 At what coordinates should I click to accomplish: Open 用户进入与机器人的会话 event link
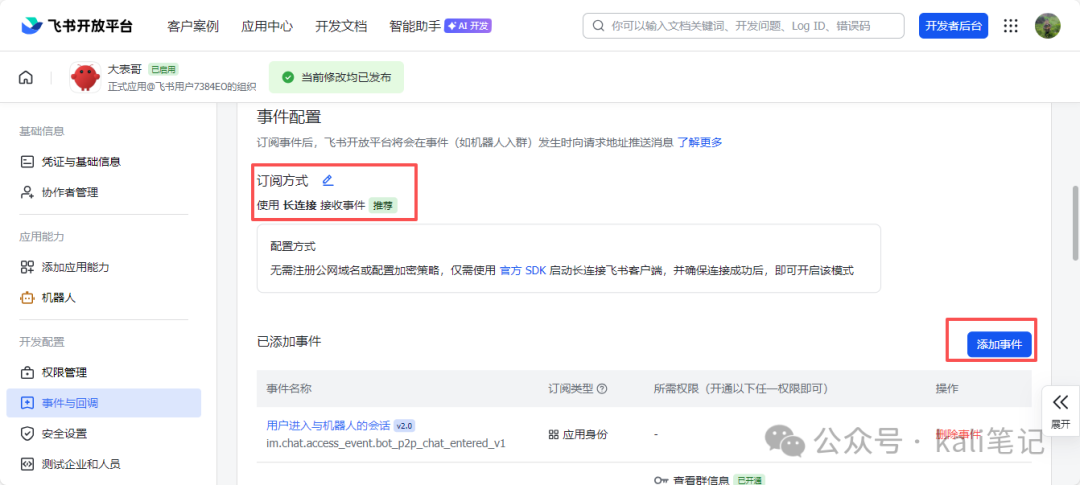(329, 425)
